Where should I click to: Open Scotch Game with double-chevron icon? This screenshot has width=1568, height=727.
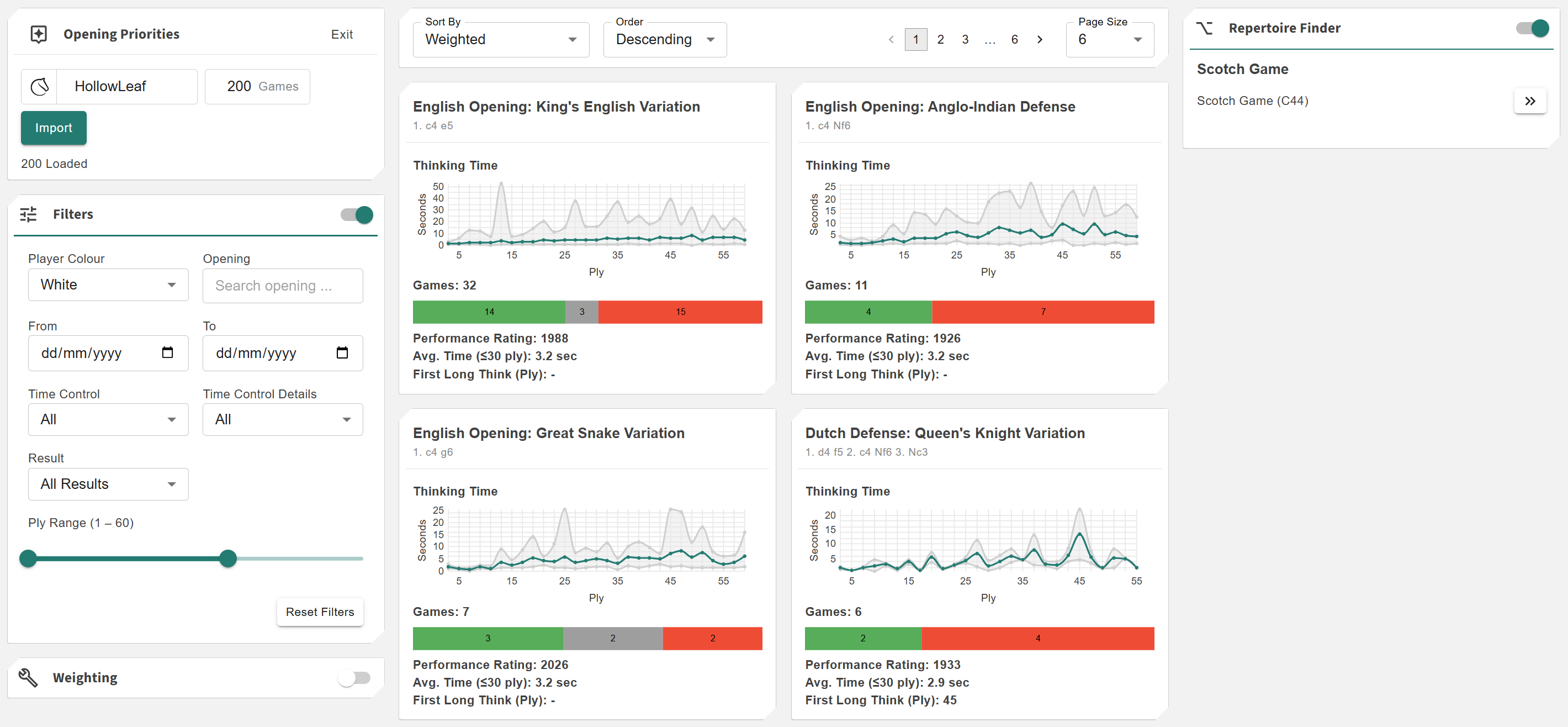pyautogui.click(x=1530, y=101)
